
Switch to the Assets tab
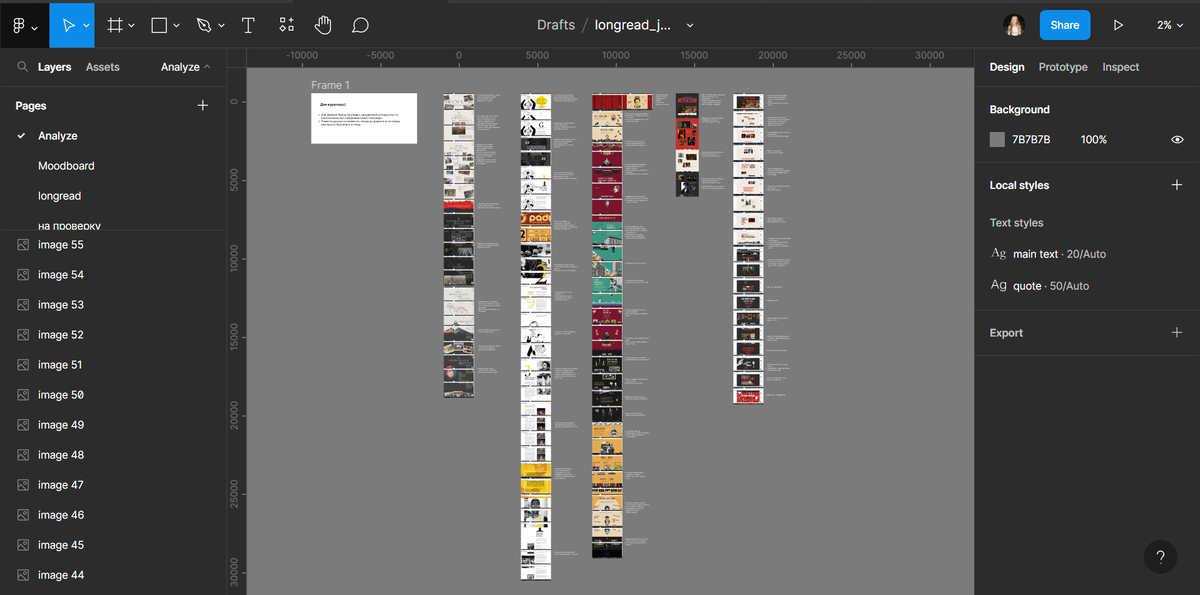[103, 67]
